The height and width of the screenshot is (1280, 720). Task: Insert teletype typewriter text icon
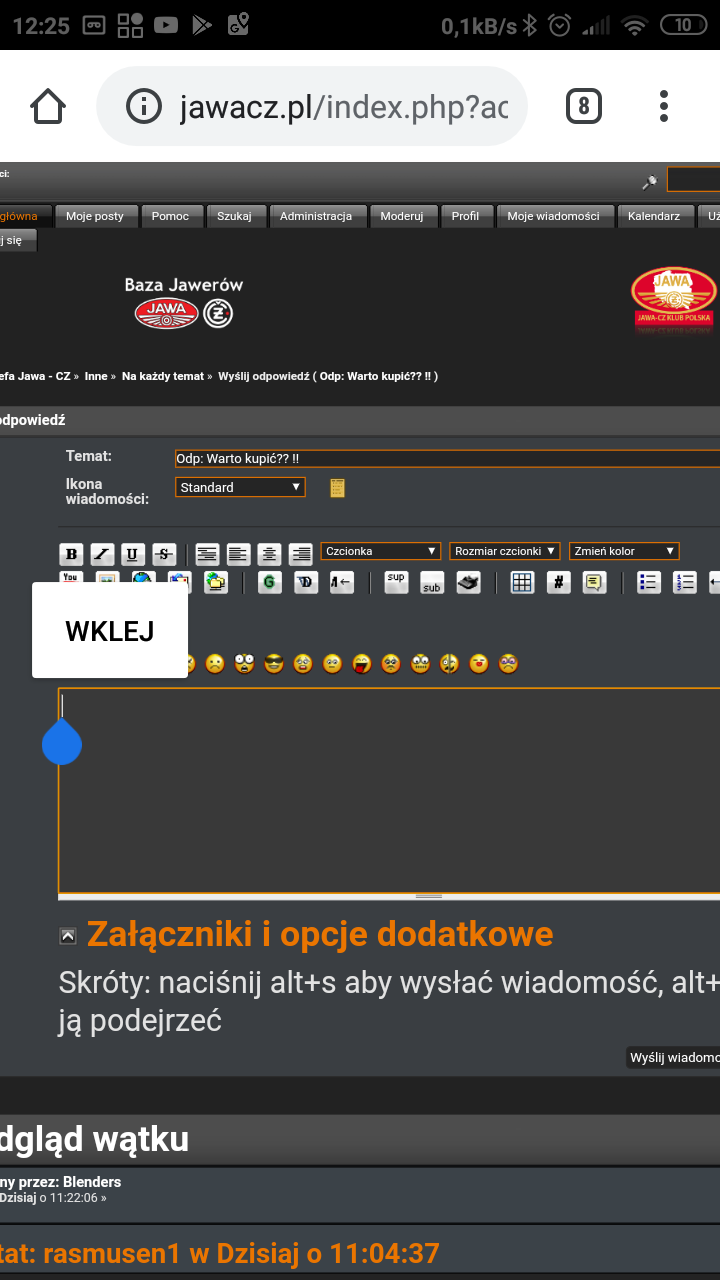468,583
